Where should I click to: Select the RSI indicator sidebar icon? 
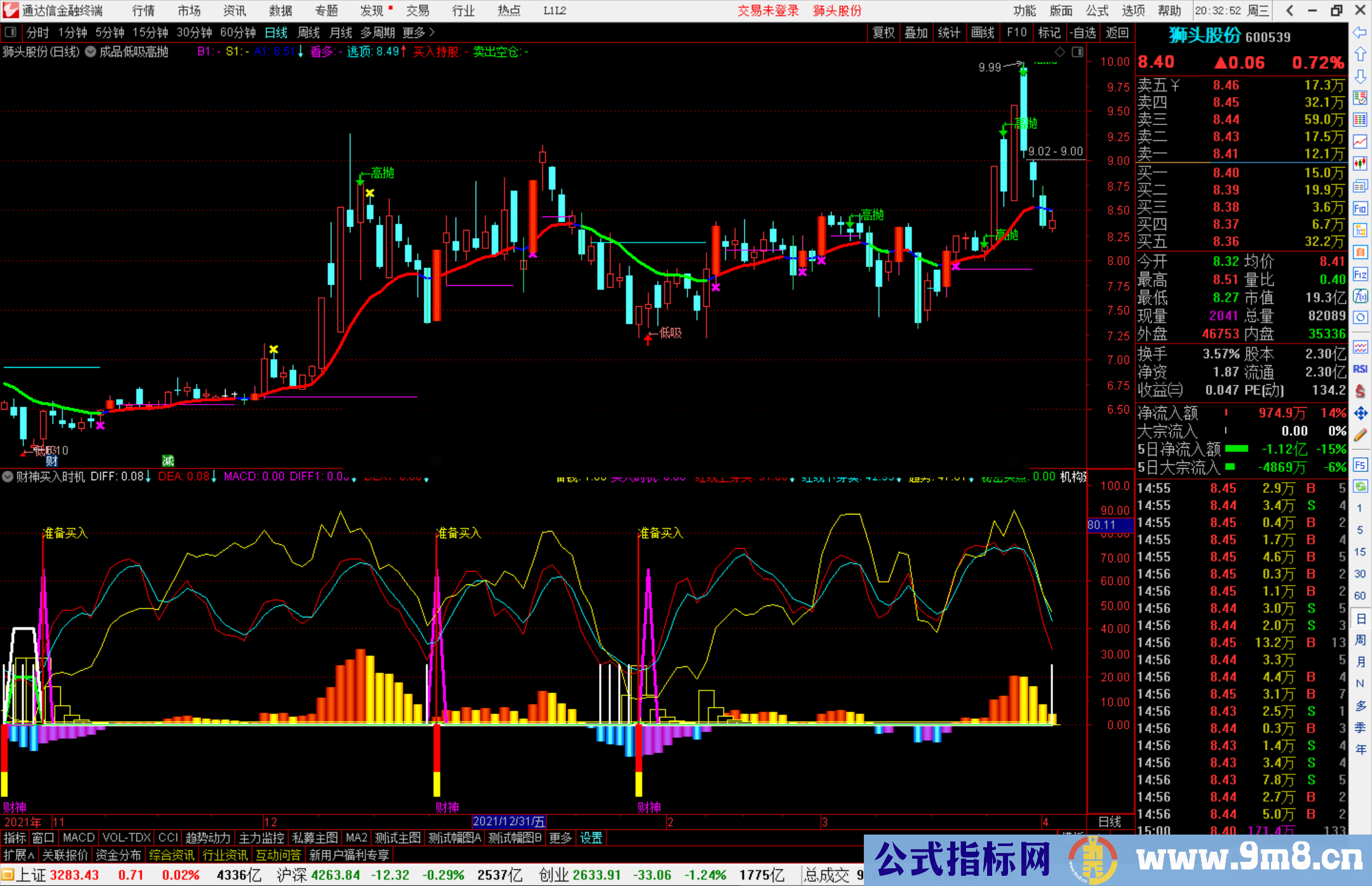(x=1360, y=369)
